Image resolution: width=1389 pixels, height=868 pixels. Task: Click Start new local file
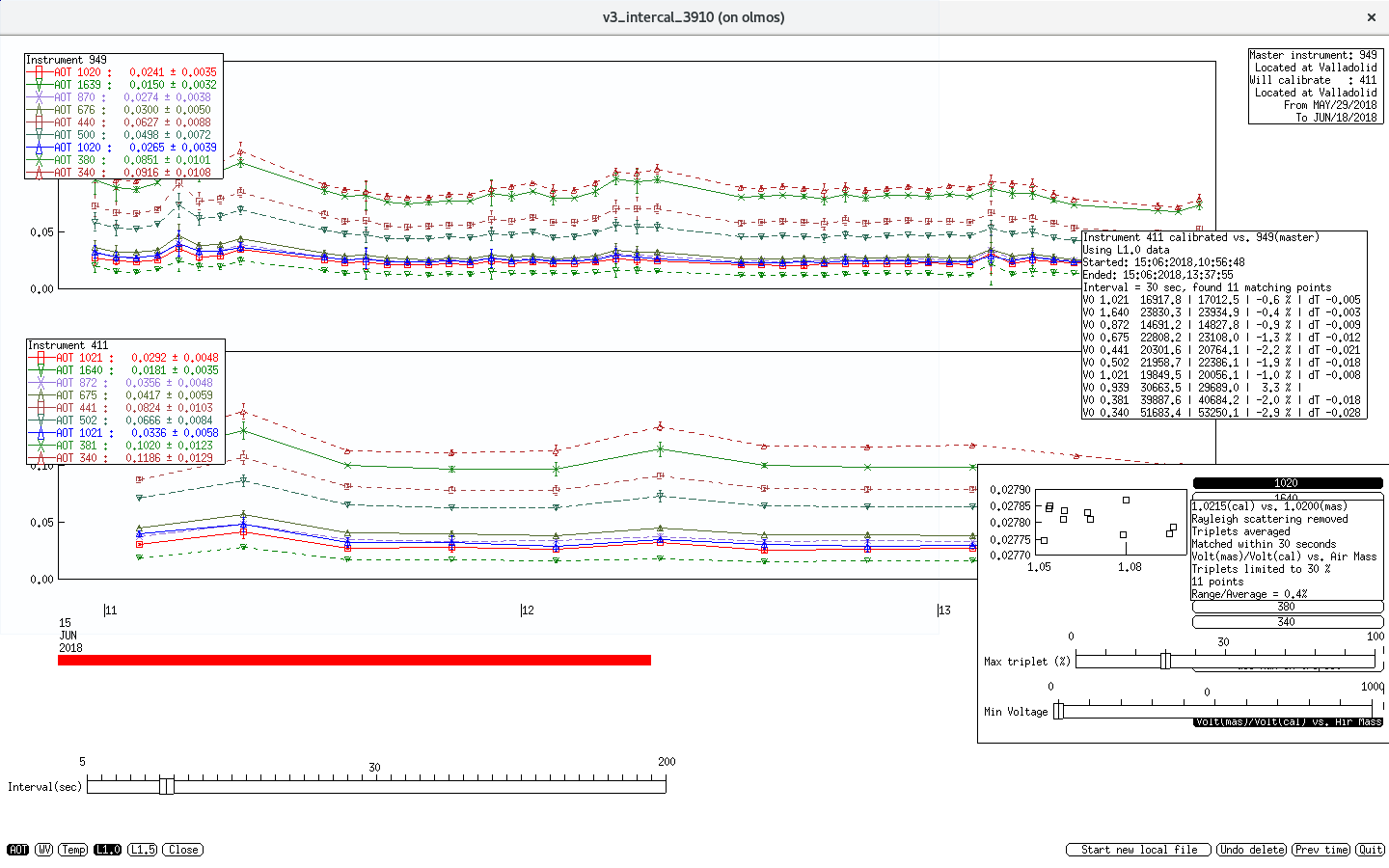tap(1139, 850)
